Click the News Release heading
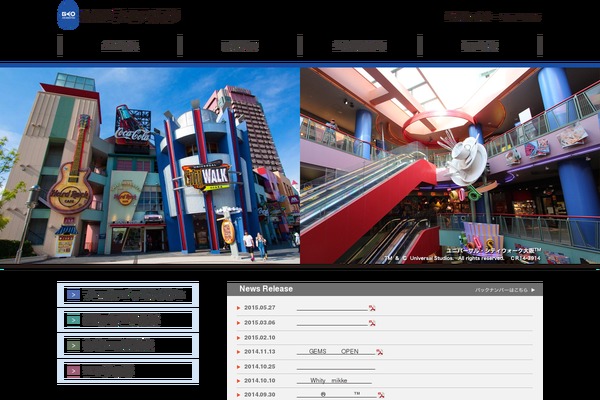Viewport: 600px width, 400px height. (x=266, y=289)
